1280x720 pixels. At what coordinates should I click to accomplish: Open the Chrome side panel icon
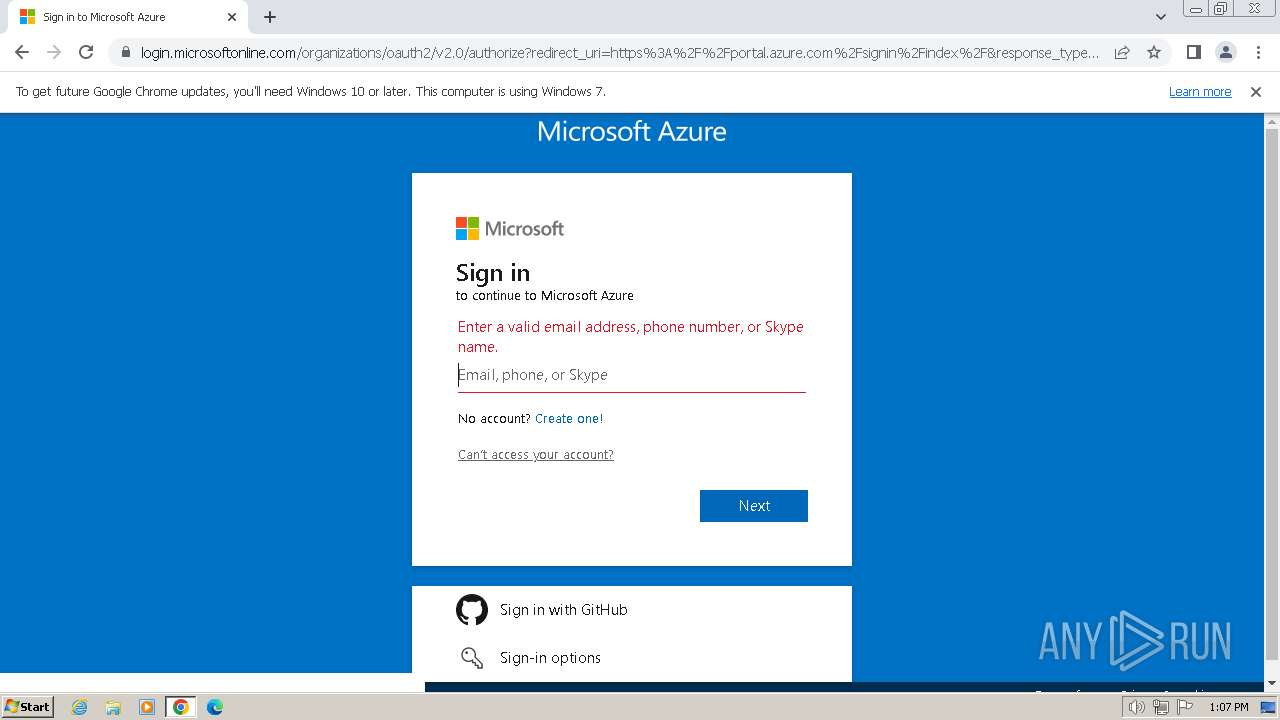1193,52
